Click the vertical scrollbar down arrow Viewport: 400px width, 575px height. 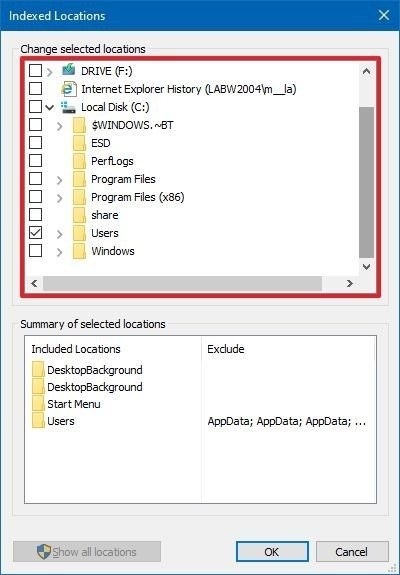coord(366,267)
